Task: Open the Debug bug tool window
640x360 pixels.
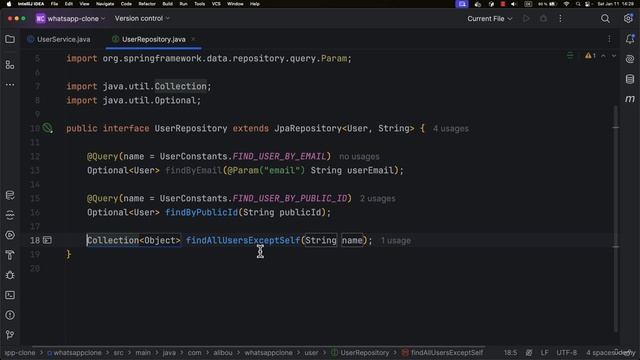Action: [x=10, y=275]
